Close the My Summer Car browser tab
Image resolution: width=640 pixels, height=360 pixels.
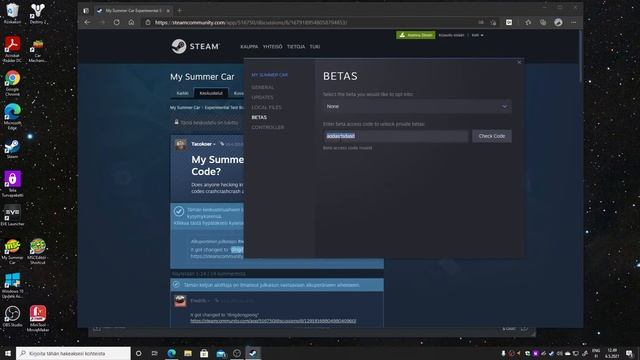pyautogui.click(x=168, y=11)
